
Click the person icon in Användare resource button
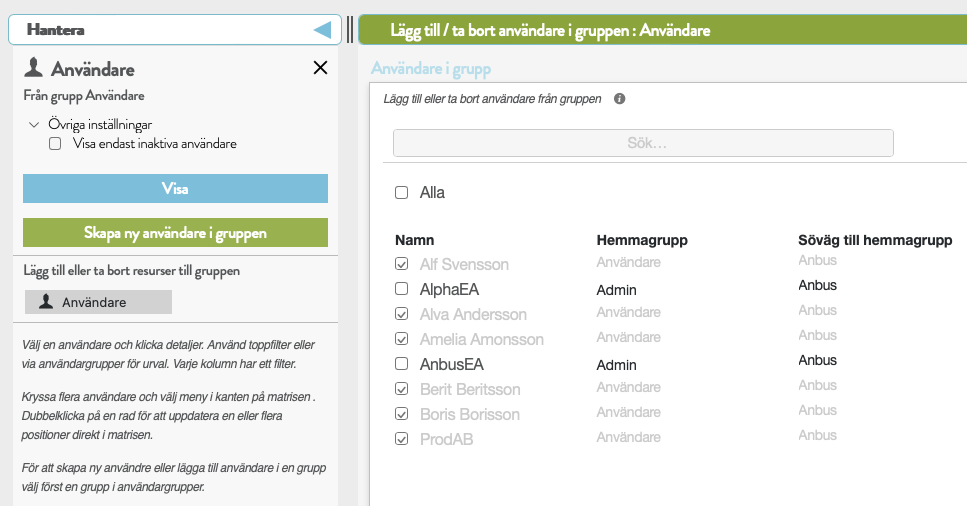(46, 301)
